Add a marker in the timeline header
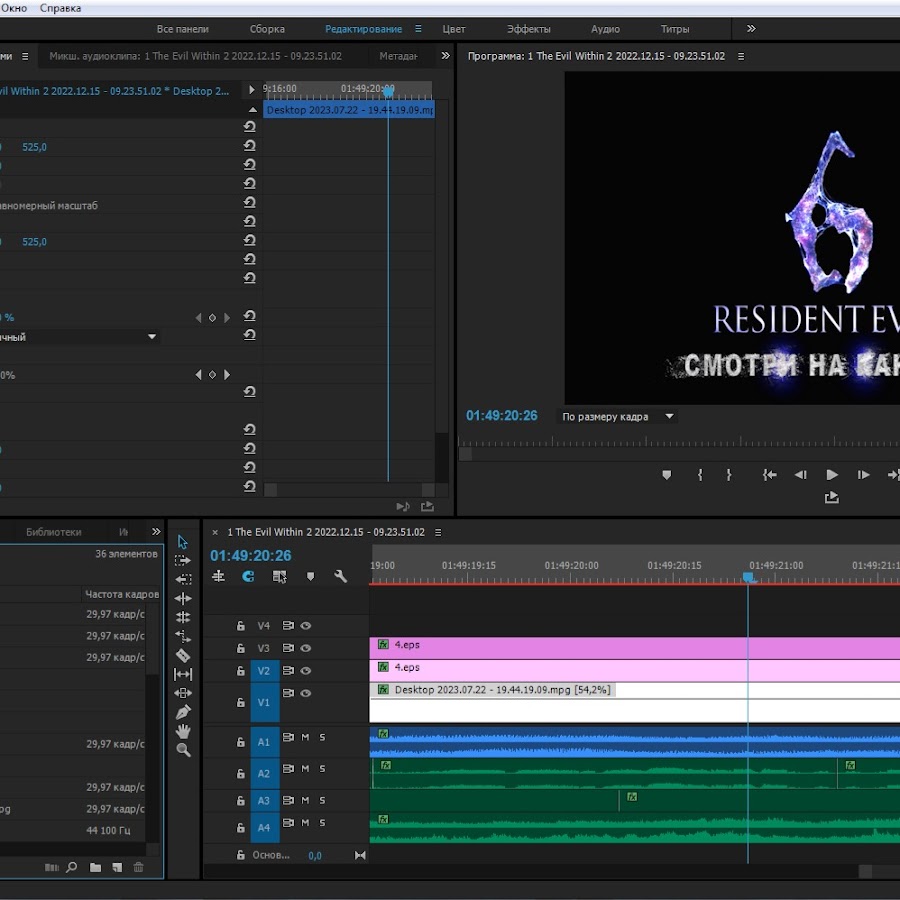Viewport: 900px width, 900px height. tap(310, 576)
